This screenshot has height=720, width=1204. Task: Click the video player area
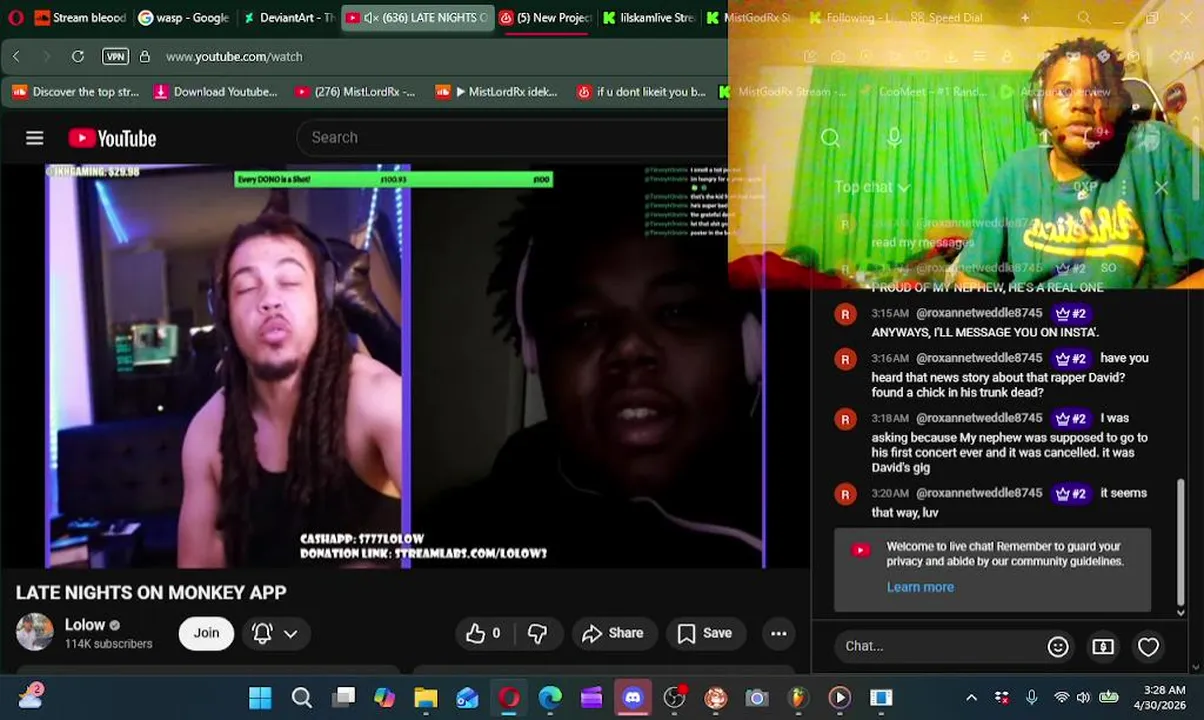[x=405, y=367]
